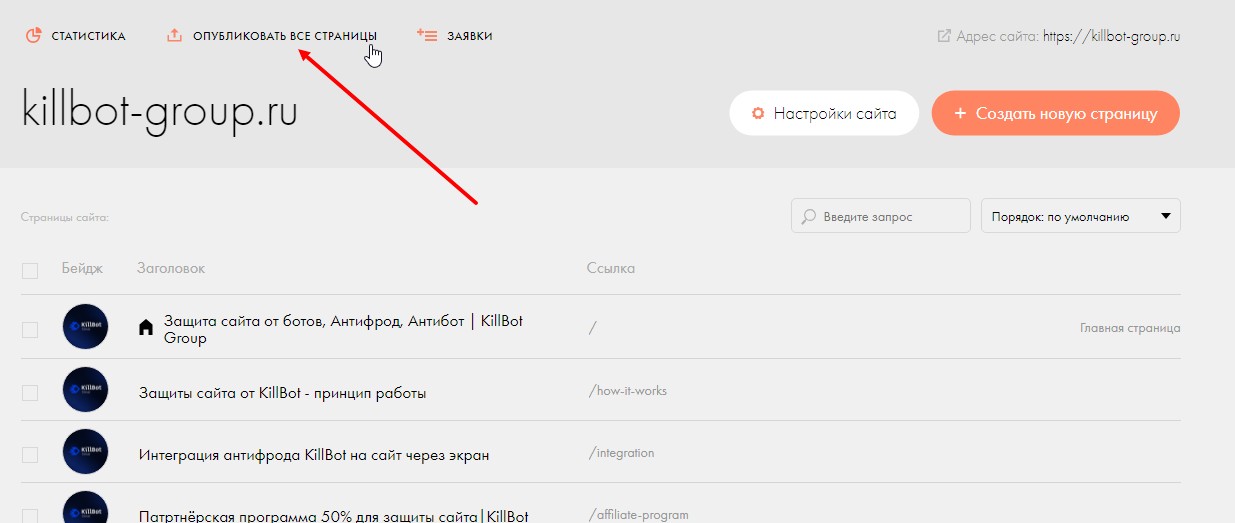
Task: Click the Страницы сайта: label
Action: [64, 217]
